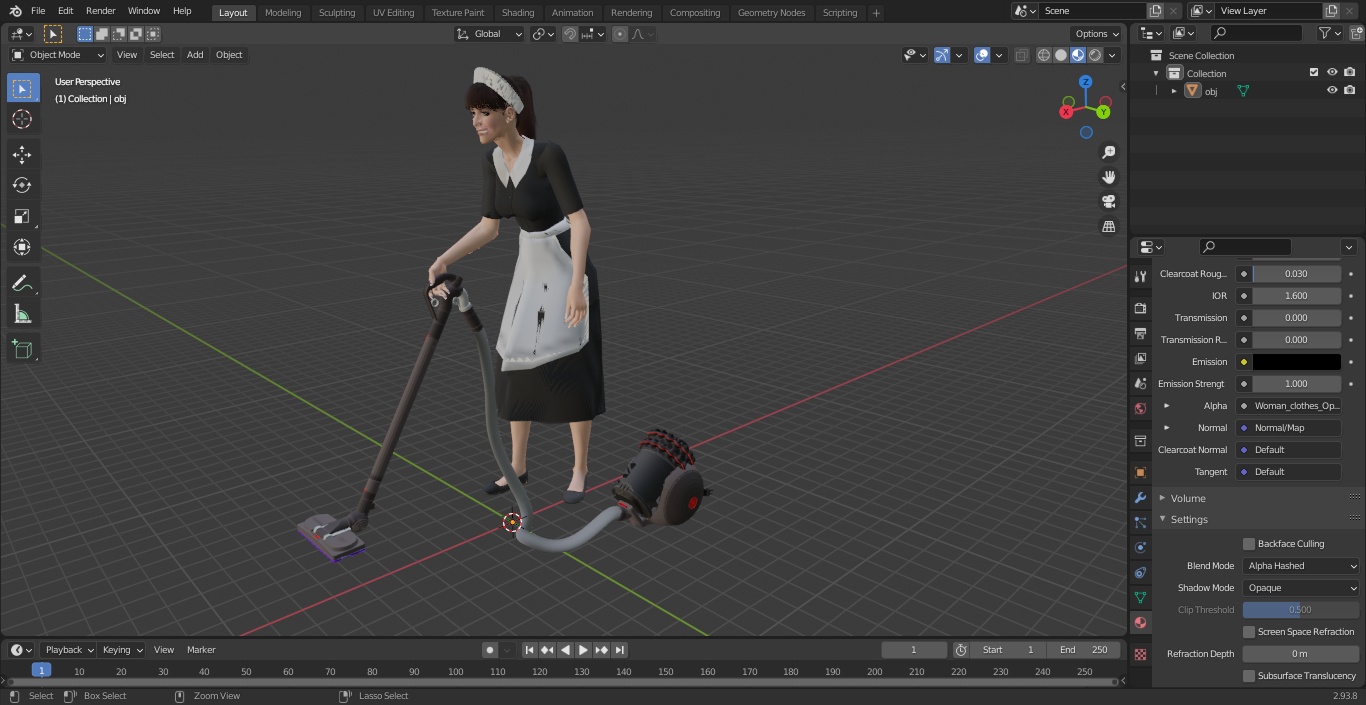The width and height of the screenshot is (1366, 705).
Task: Click the End frame field
Action: click(1083, 650)
